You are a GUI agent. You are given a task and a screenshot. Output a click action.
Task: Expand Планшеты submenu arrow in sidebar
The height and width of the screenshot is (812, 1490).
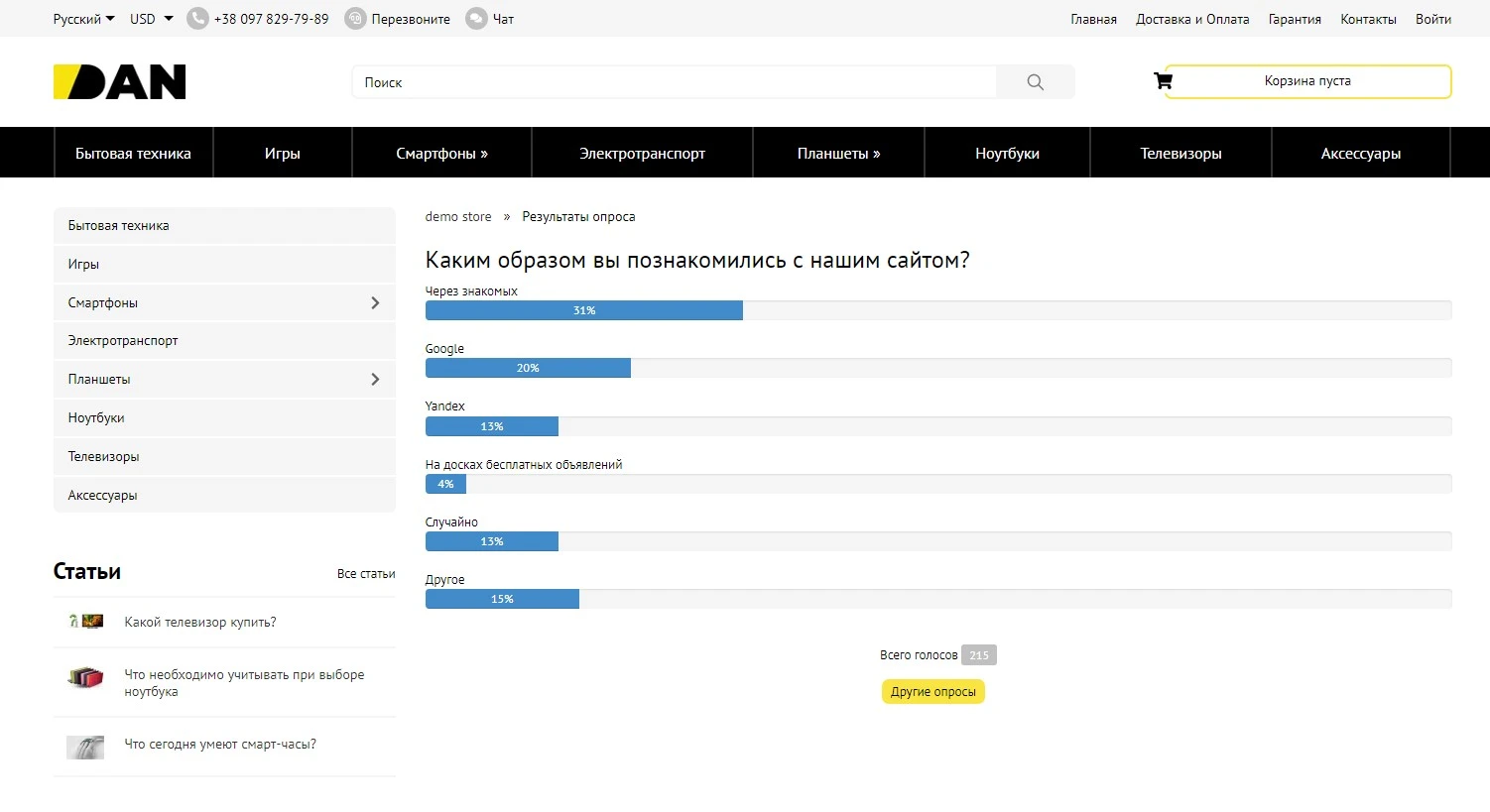click(375, 379)
